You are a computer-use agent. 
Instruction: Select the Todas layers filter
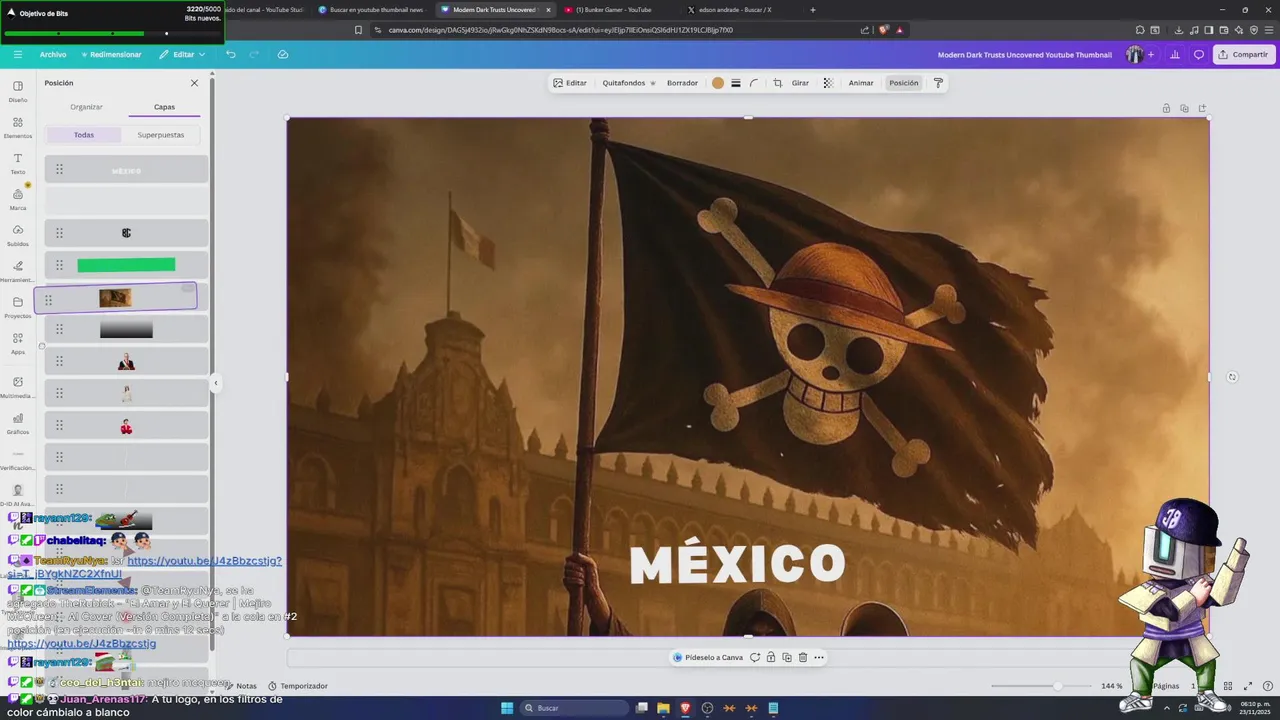pyautogui.click(x=84, y=134)
